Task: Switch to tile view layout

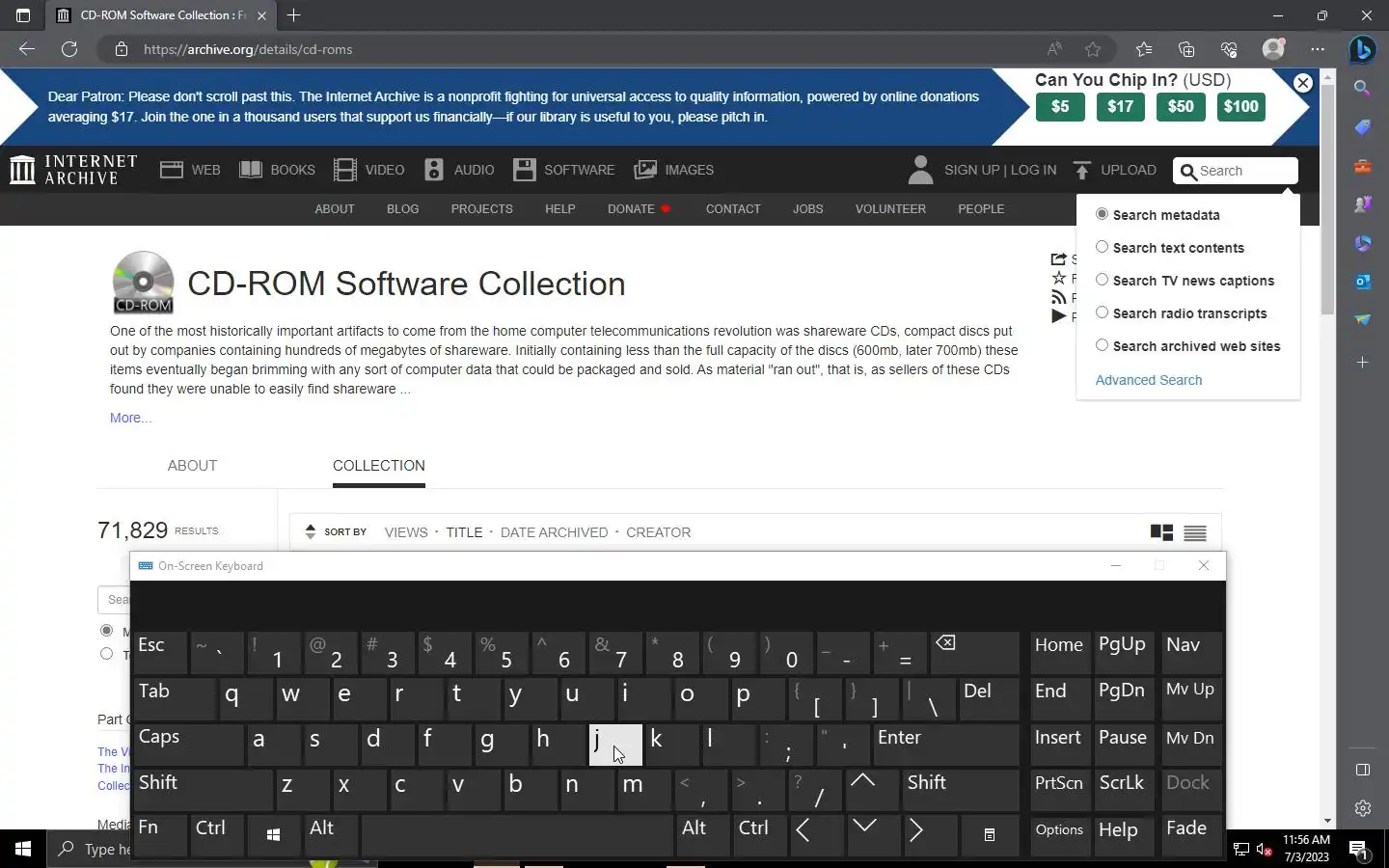Action: 1161,532
